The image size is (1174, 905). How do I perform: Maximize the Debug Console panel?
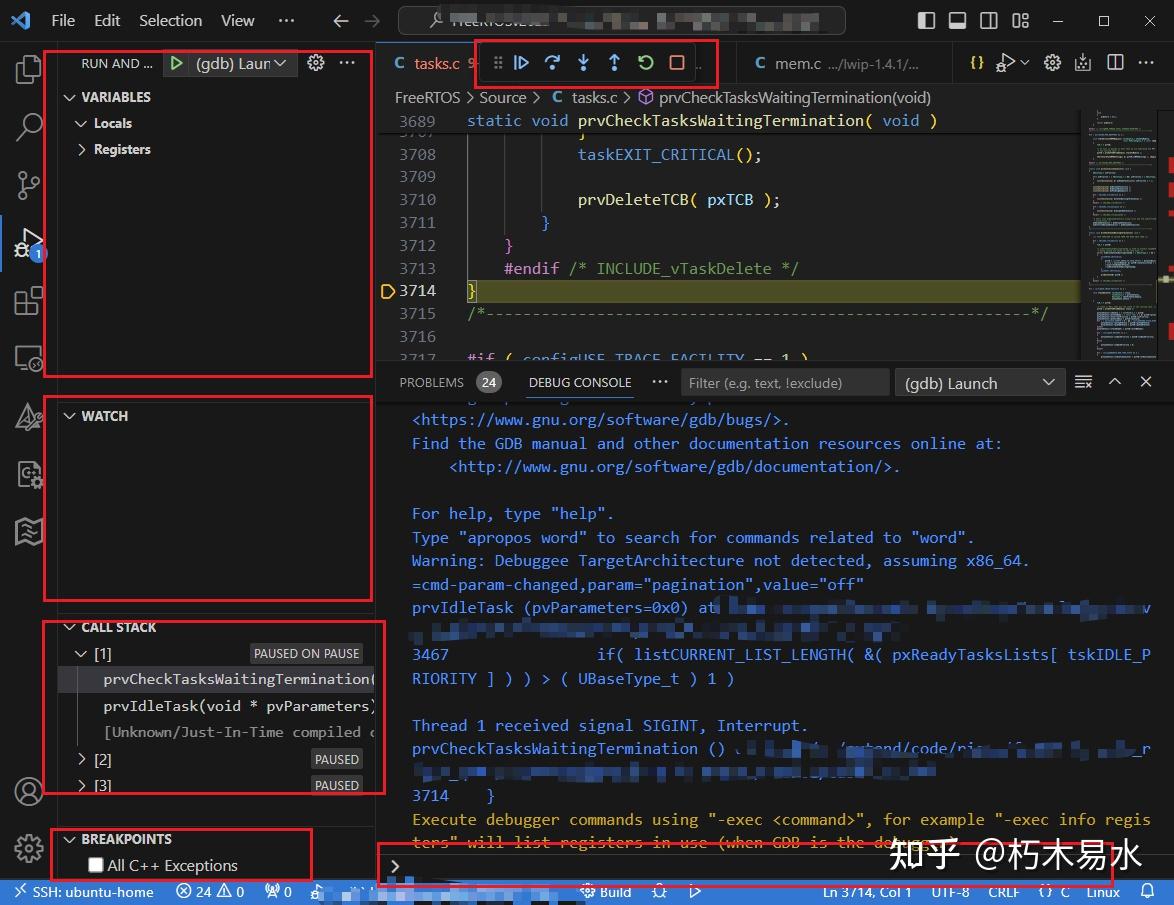[x=1114, y=381]
